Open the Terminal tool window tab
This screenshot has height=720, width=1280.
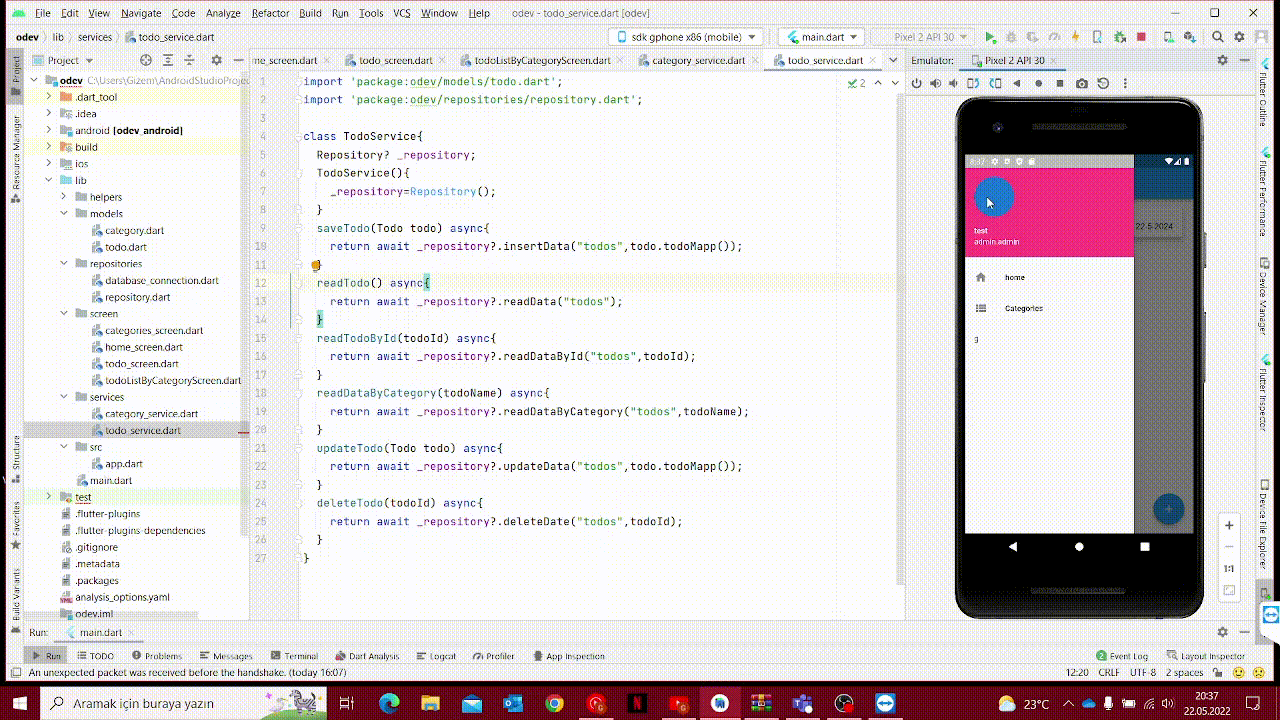click(293, 656)
